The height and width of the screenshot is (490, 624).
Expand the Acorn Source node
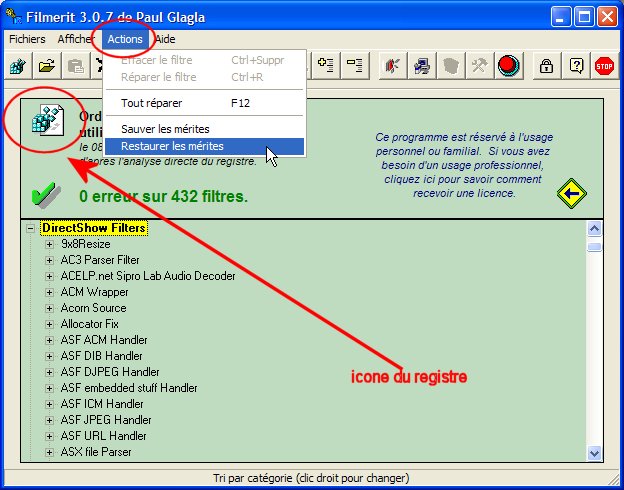tap(49, 308)
